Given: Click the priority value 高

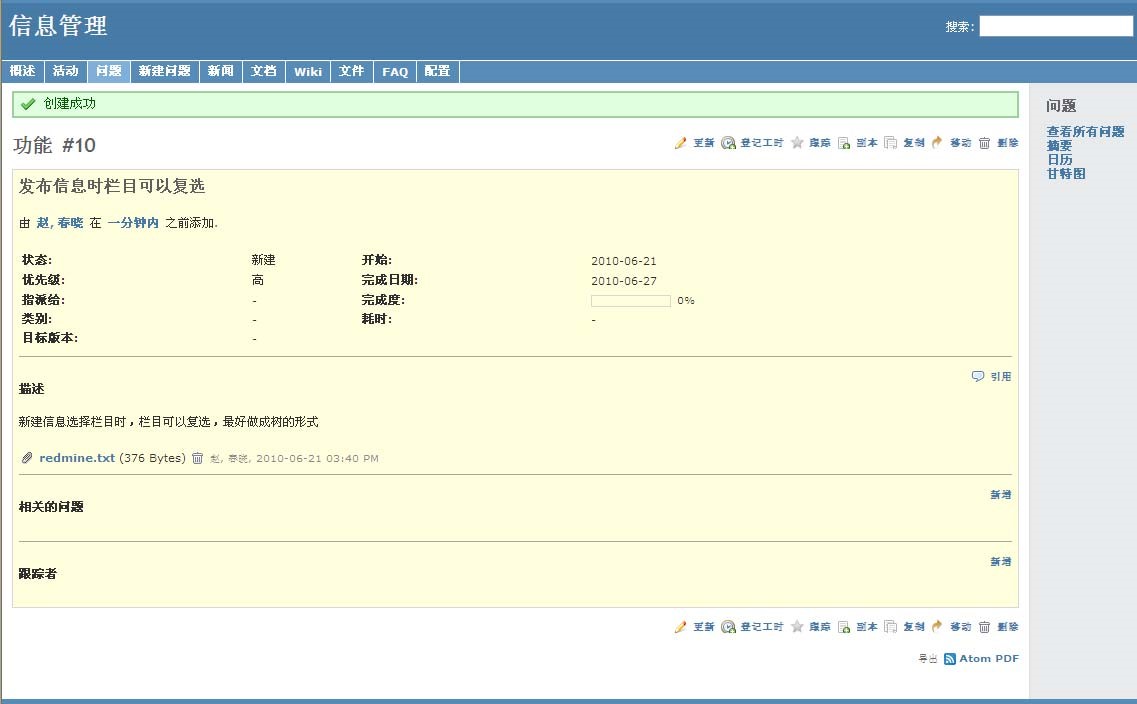Looking at the screenshot, I should coord(257,280).
